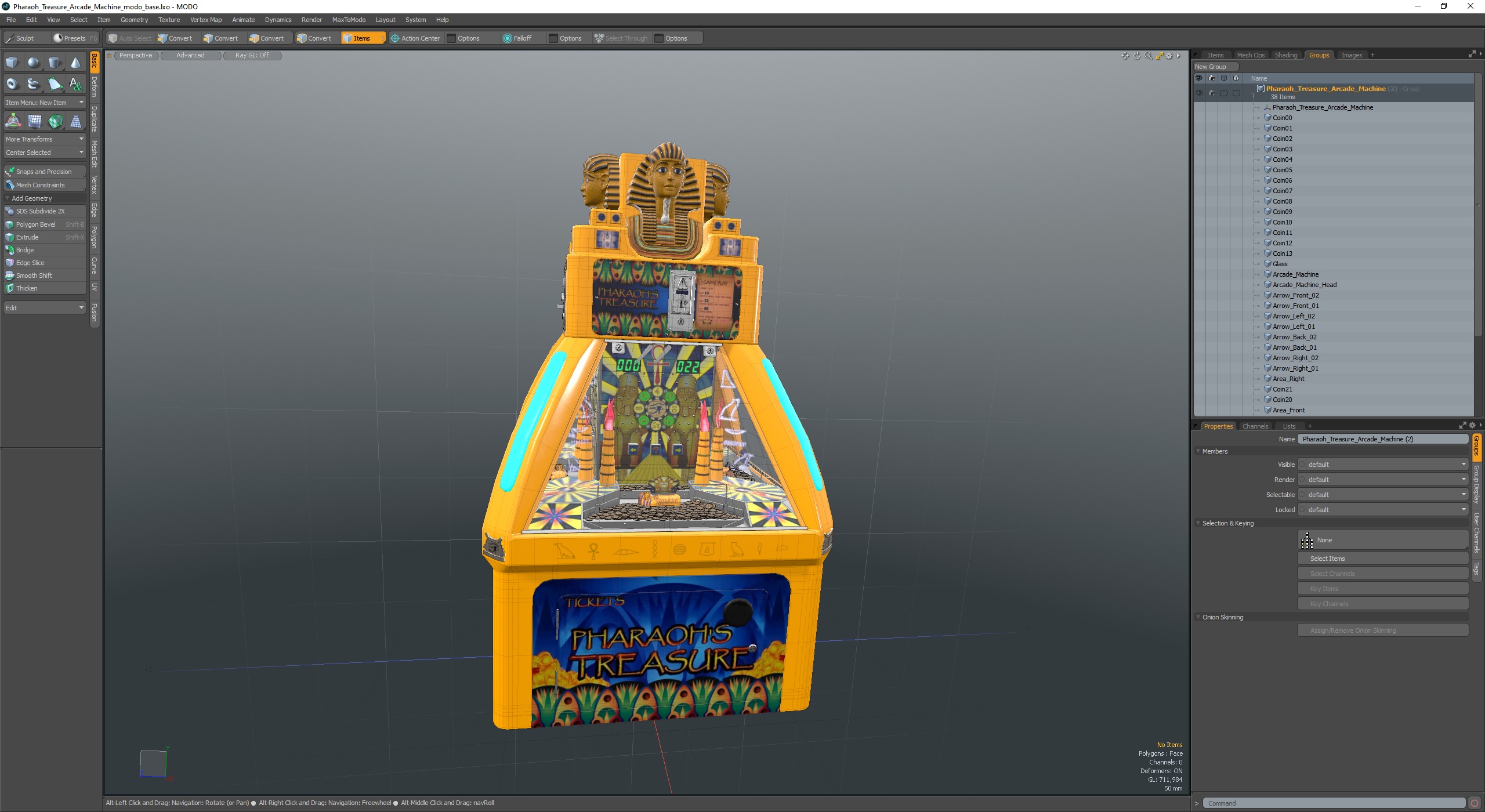1485x812 pixels.
Task: Activate the taper grid icon
Action: 75,121
